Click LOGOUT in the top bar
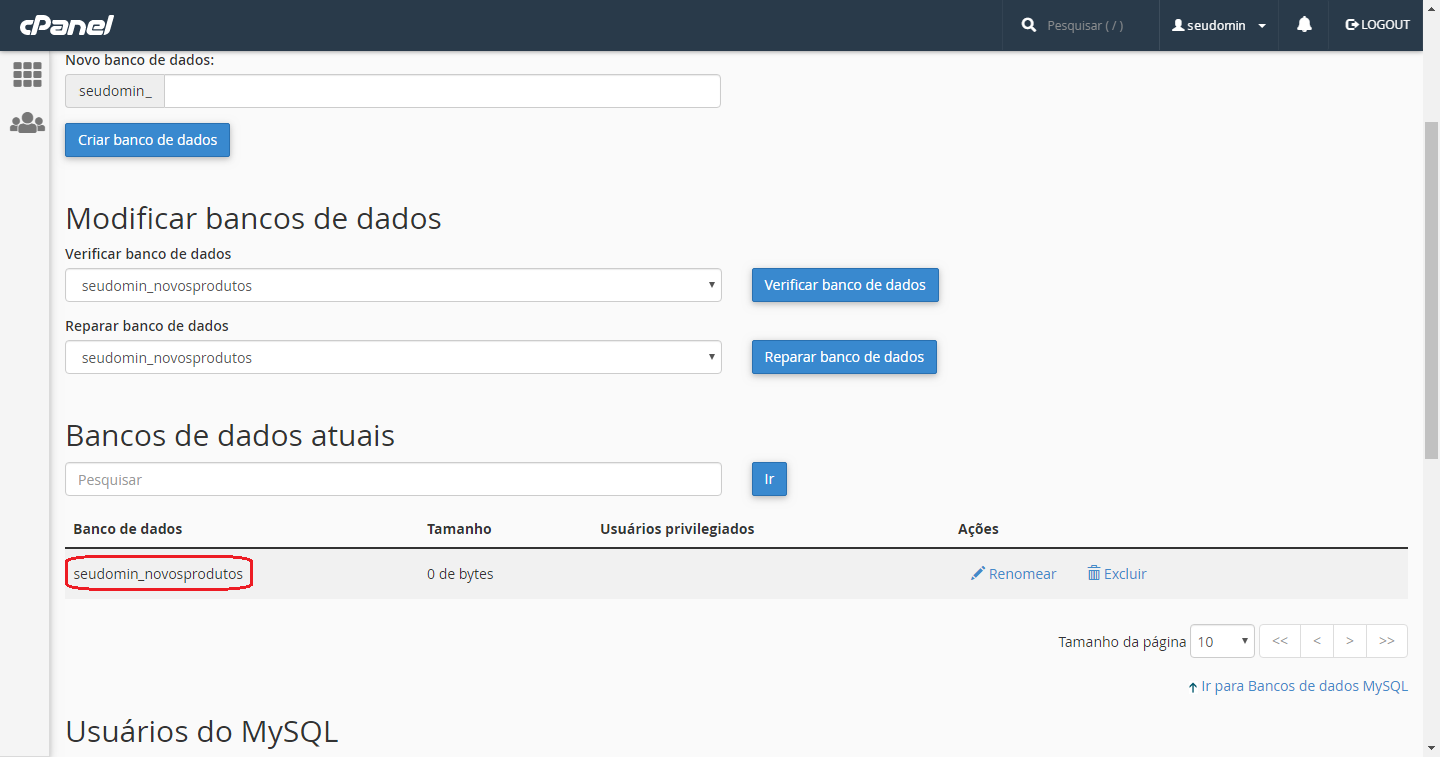The image size is (1440, 757). tap(1378, 25)
